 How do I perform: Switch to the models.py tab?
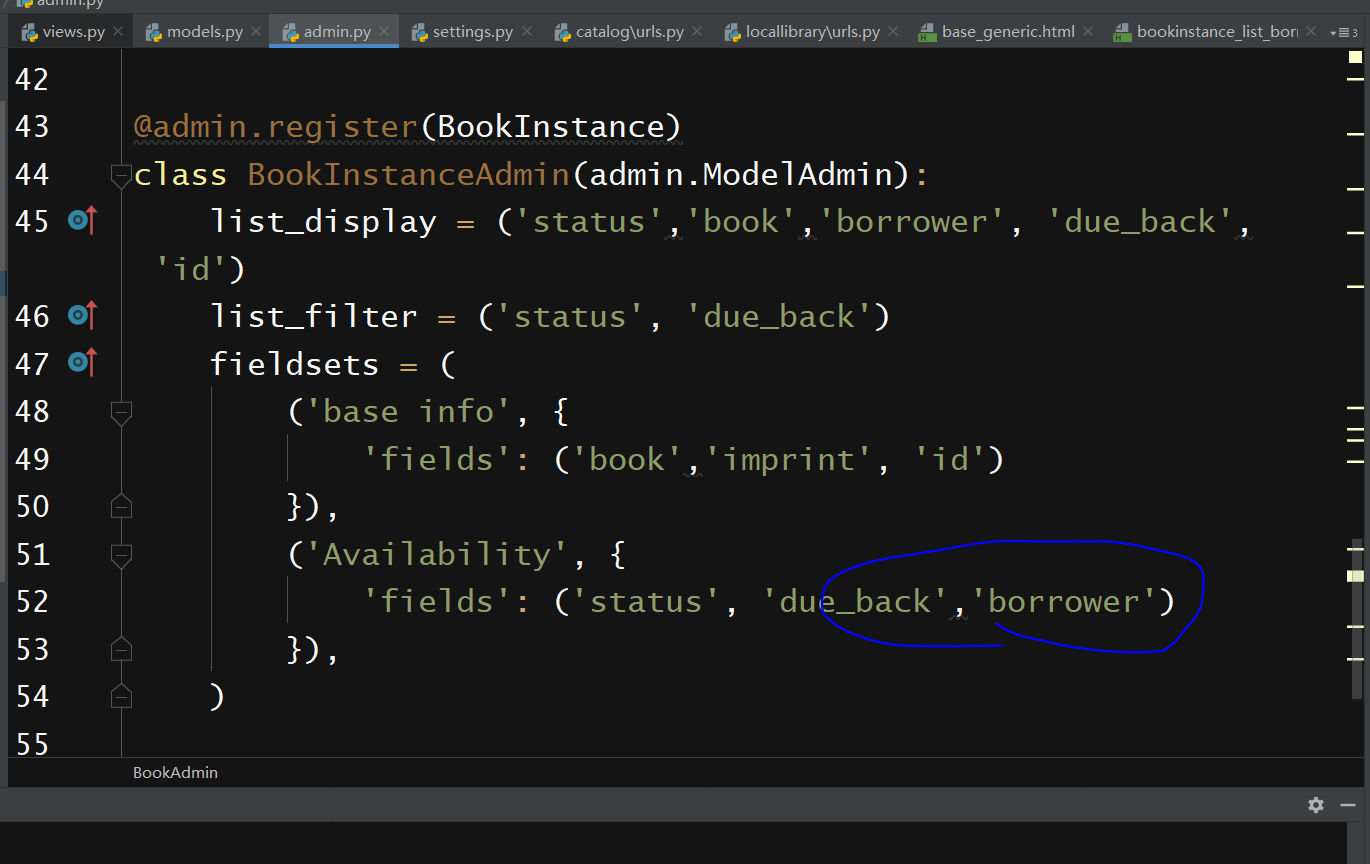[x=203, y=32]
